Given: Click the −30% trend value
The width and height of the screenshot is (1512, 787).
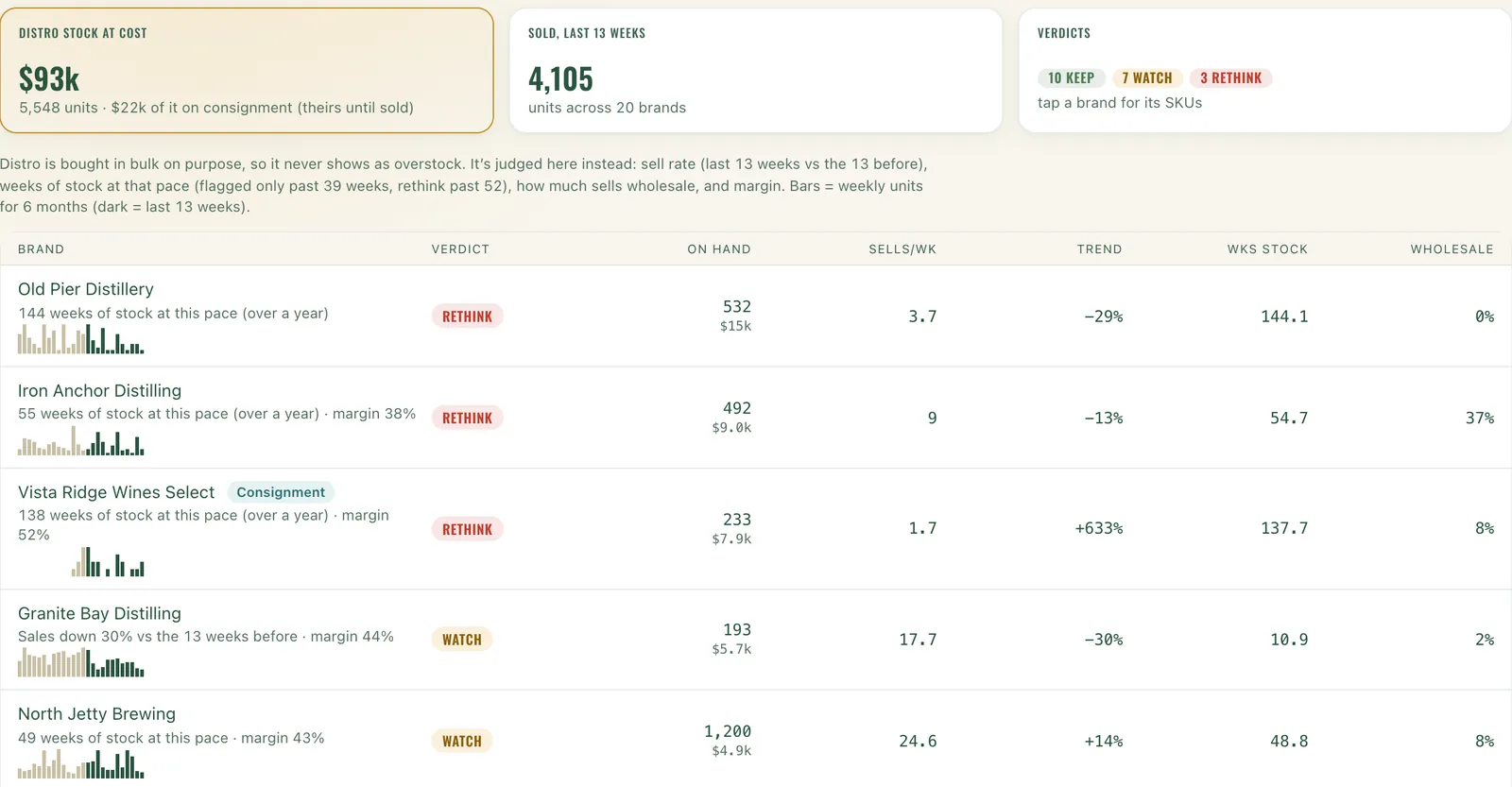Looking at the screenshot, I should pos(1103,640).
